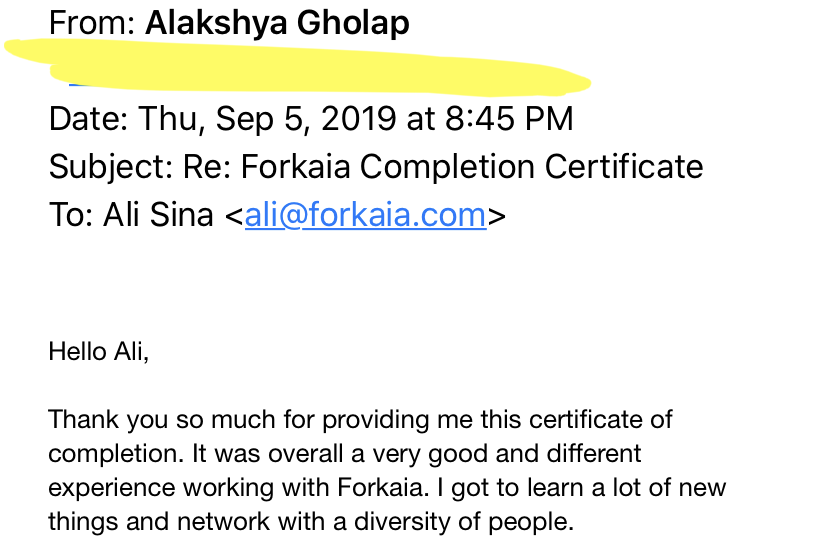This screenshot has width=828, height=559.
Task: Click the 'Date:' label
Action: (89, 118)
